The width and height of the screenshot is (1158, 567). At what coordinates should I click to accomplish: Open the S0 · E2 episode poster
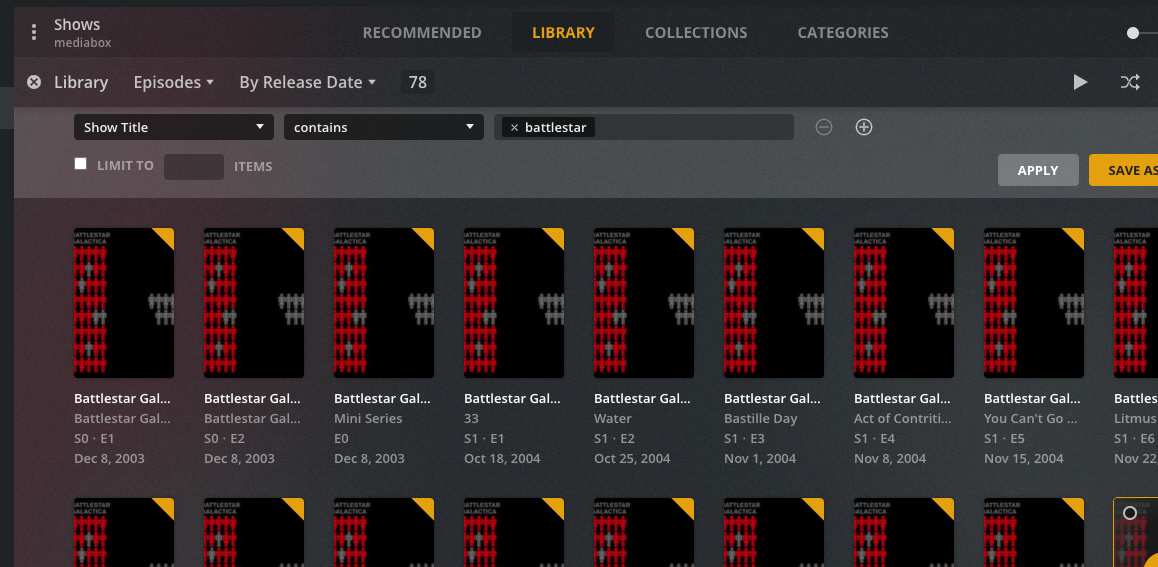(254, 303)
